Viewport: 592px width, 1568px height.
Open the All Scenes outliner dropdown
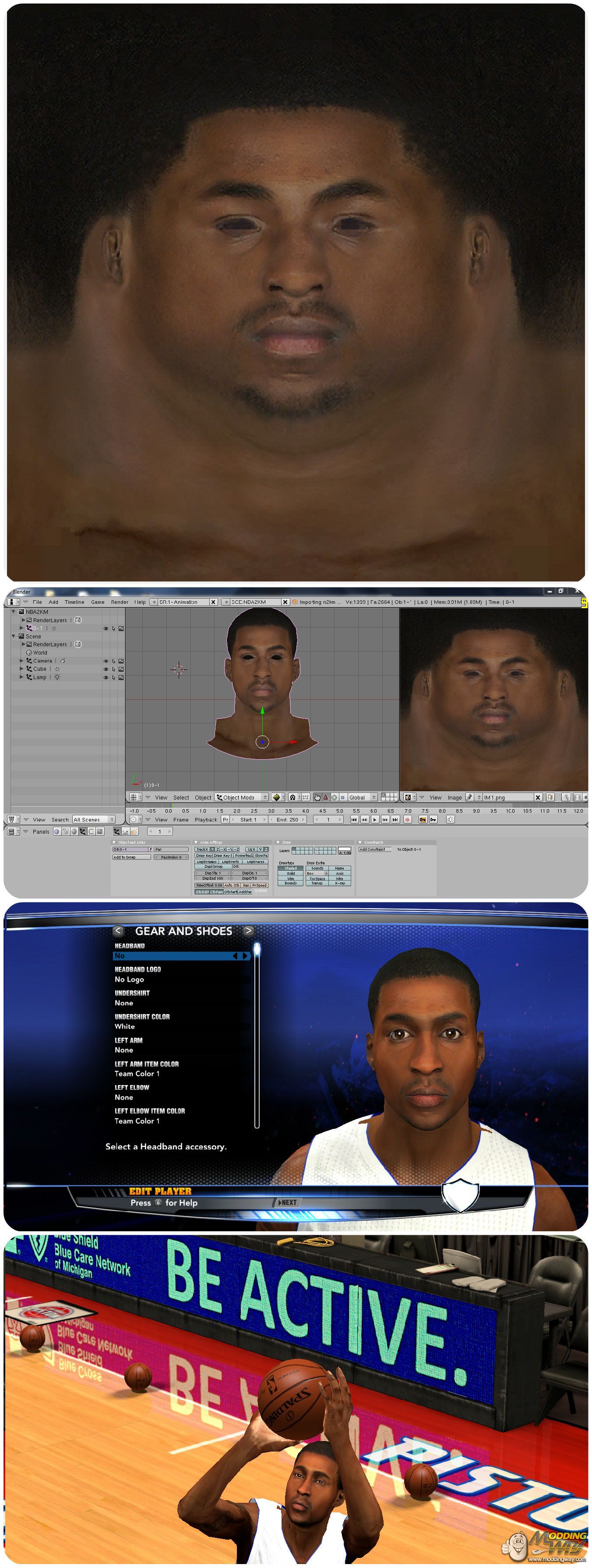[94, 819]
